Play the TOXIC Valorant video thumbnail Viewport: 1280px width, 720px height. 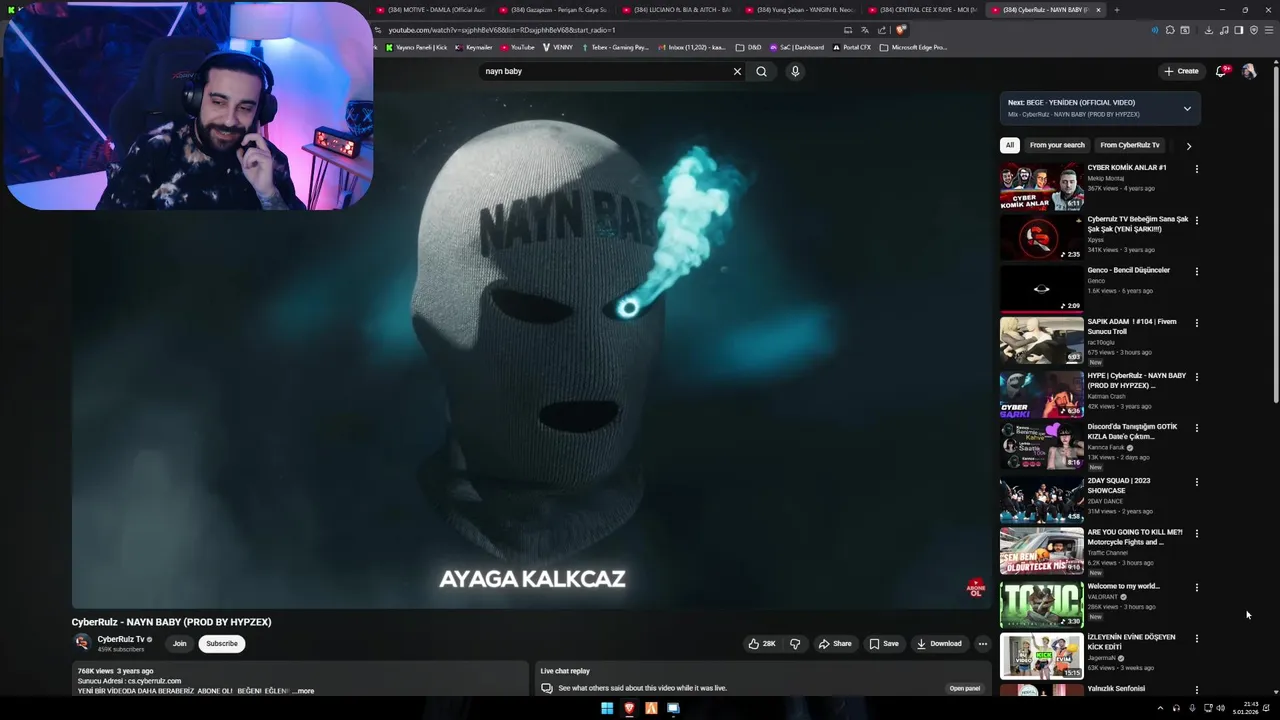1041,604
